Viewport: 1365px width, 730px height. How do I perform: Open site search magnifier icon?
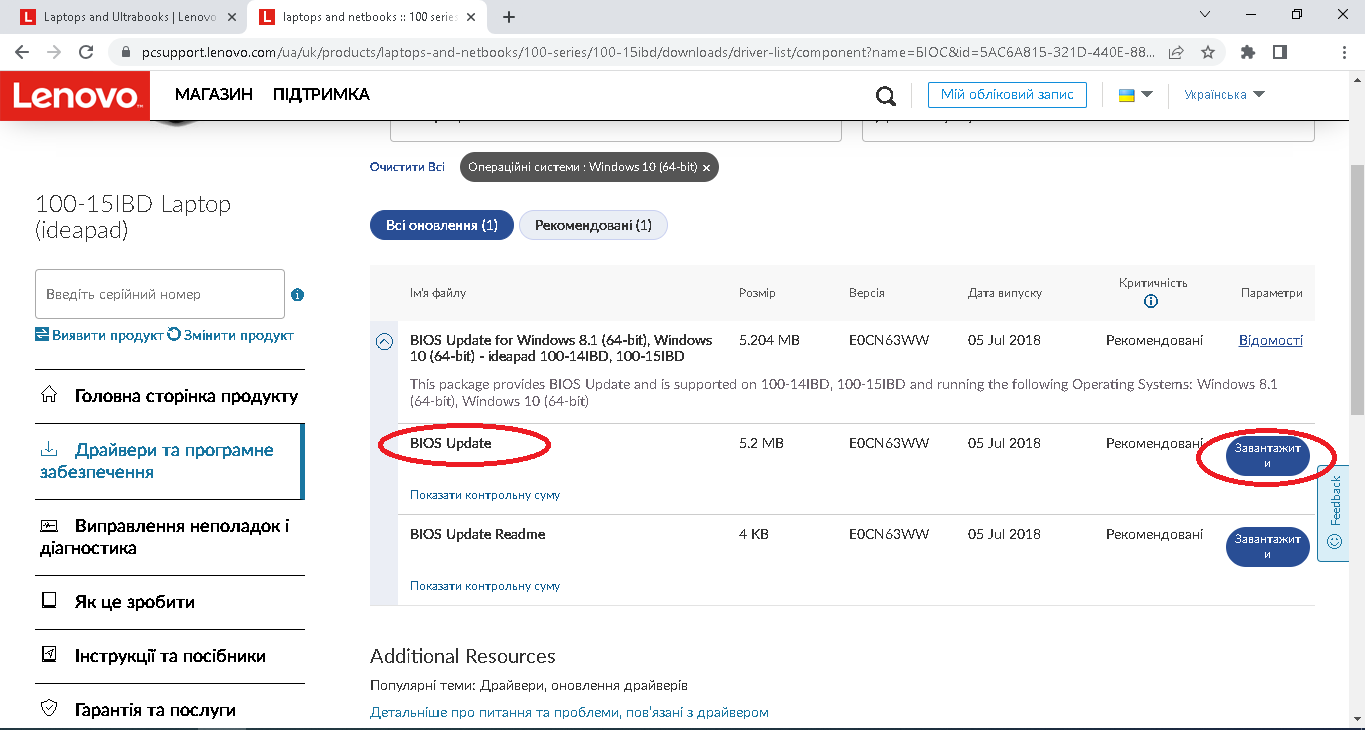coord(886,95)
